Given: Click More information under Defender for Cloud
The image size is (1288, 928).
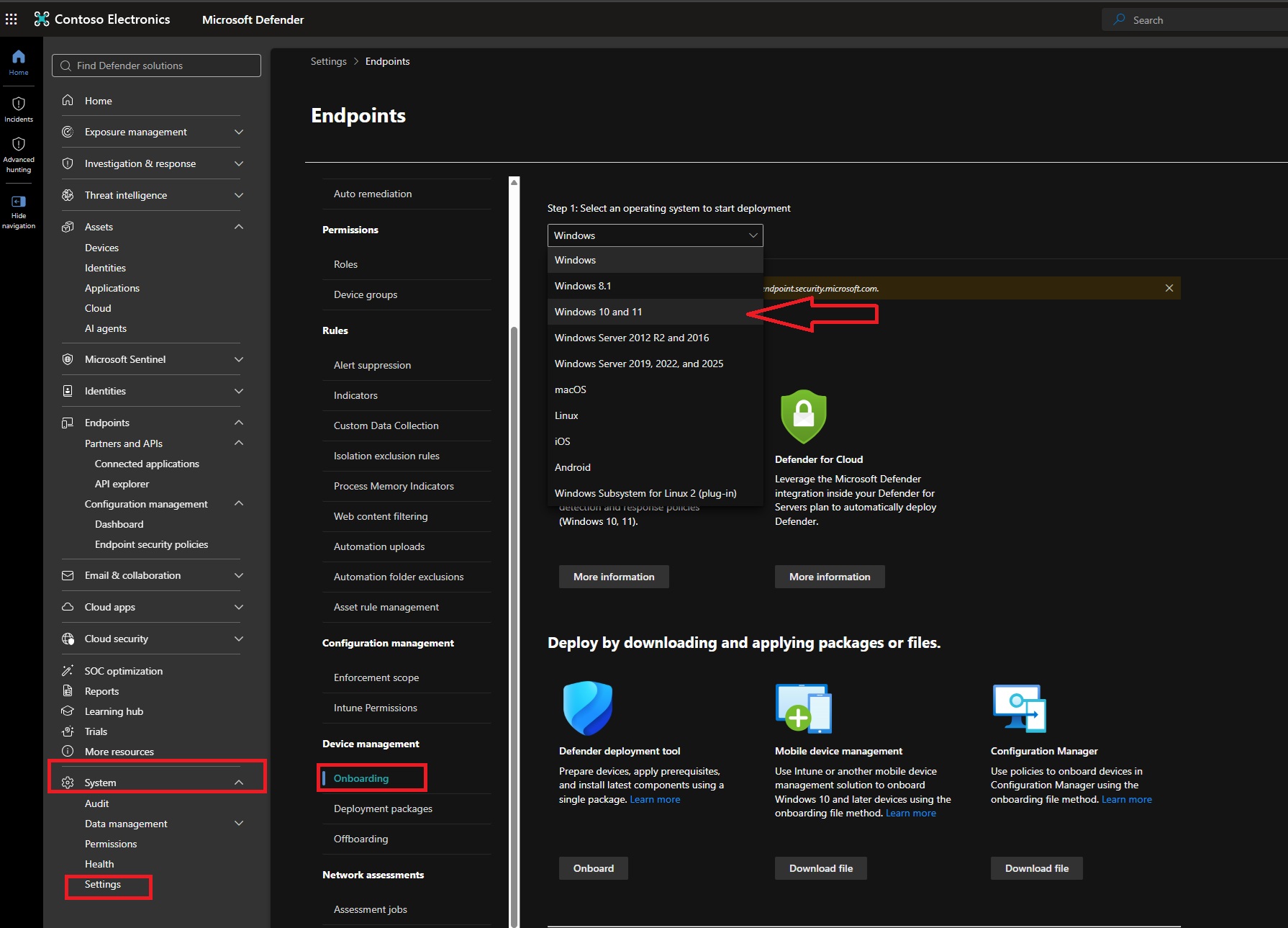Looking at the screenshot, I should point(830,577).
